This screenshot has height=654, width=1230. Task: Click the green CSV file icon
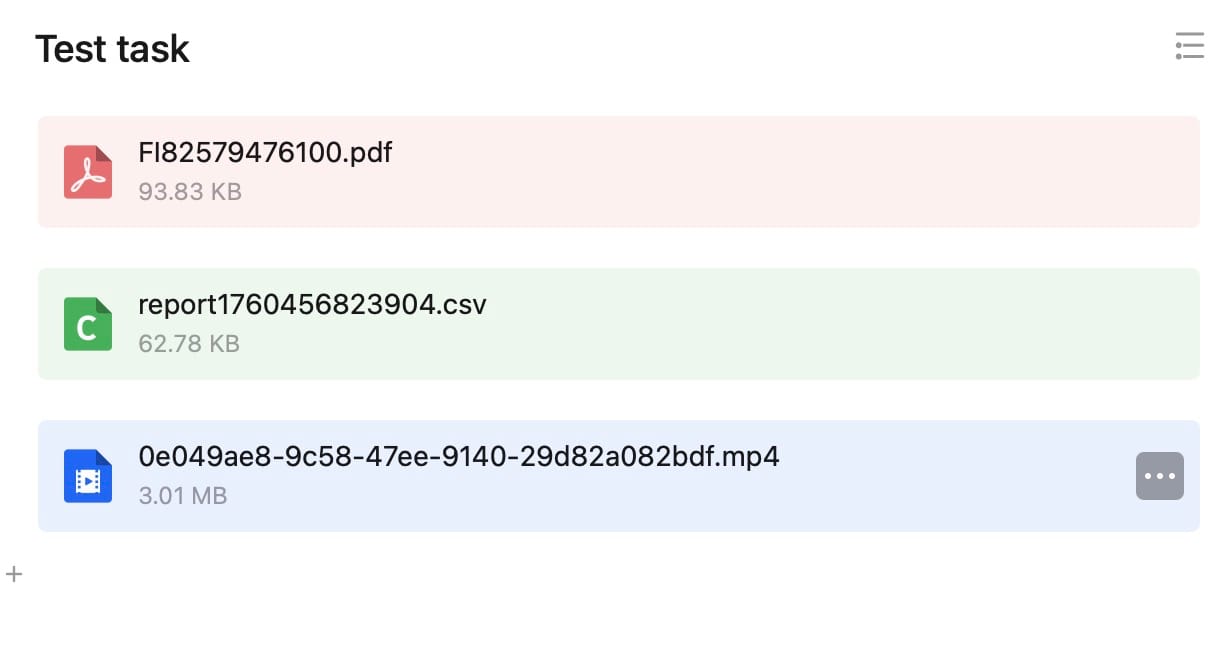[88, 324]
